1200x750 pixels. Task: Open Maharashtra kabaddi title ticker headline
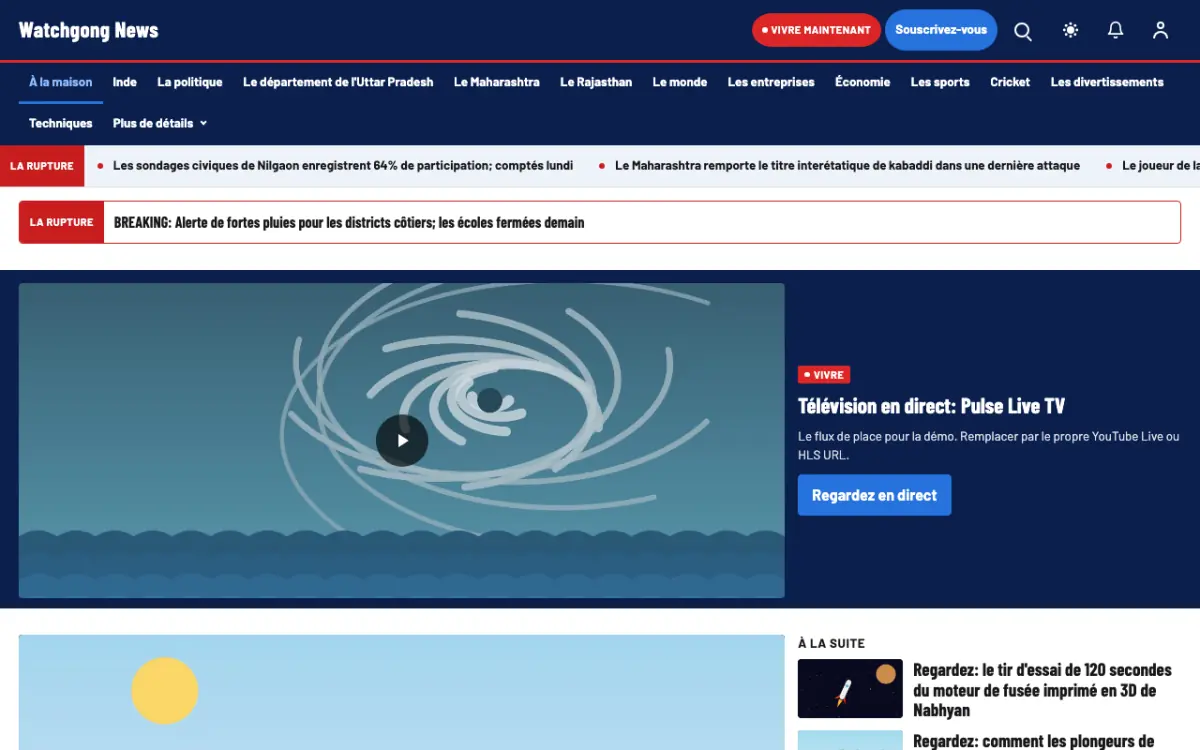pyautogui.click(x=847, y=166)
